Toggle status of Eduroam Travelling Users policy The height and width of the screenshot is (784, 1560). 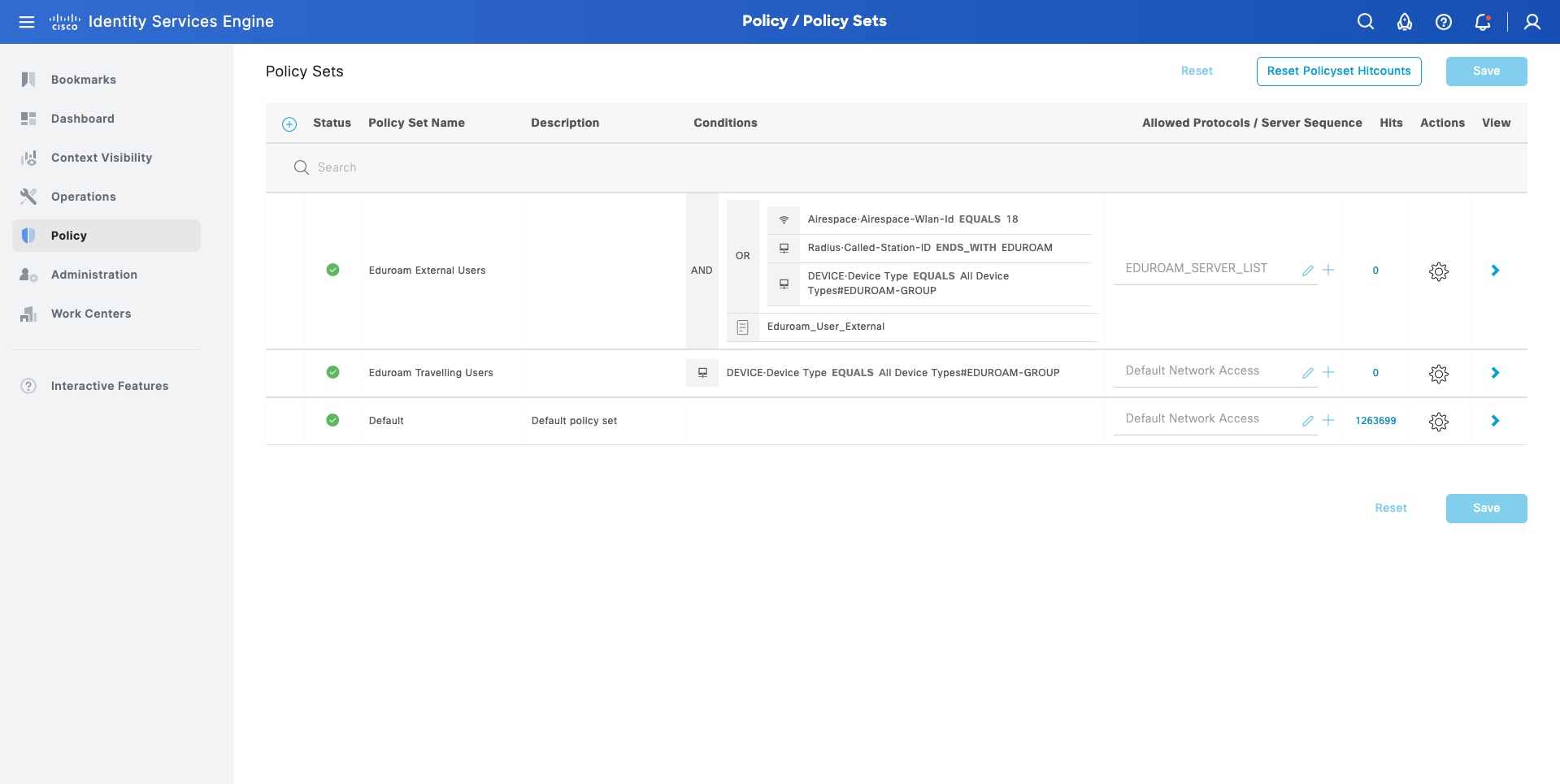332,372
